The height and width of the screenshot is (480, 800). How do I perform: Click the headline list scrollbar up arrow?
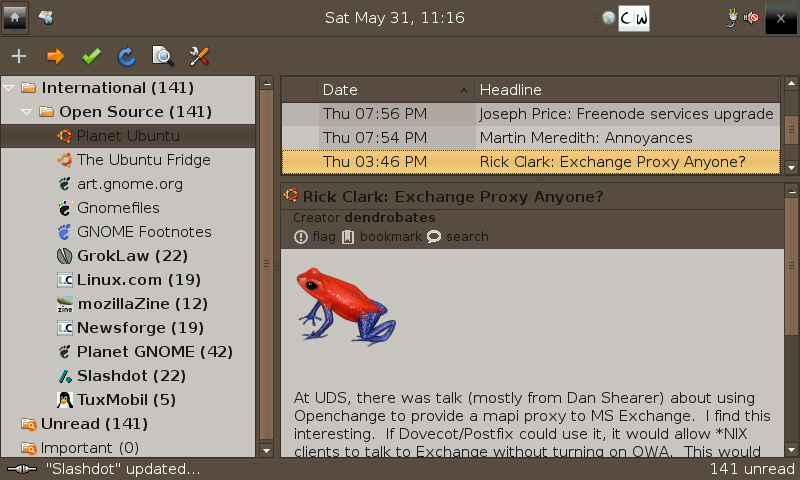[791, 83]
